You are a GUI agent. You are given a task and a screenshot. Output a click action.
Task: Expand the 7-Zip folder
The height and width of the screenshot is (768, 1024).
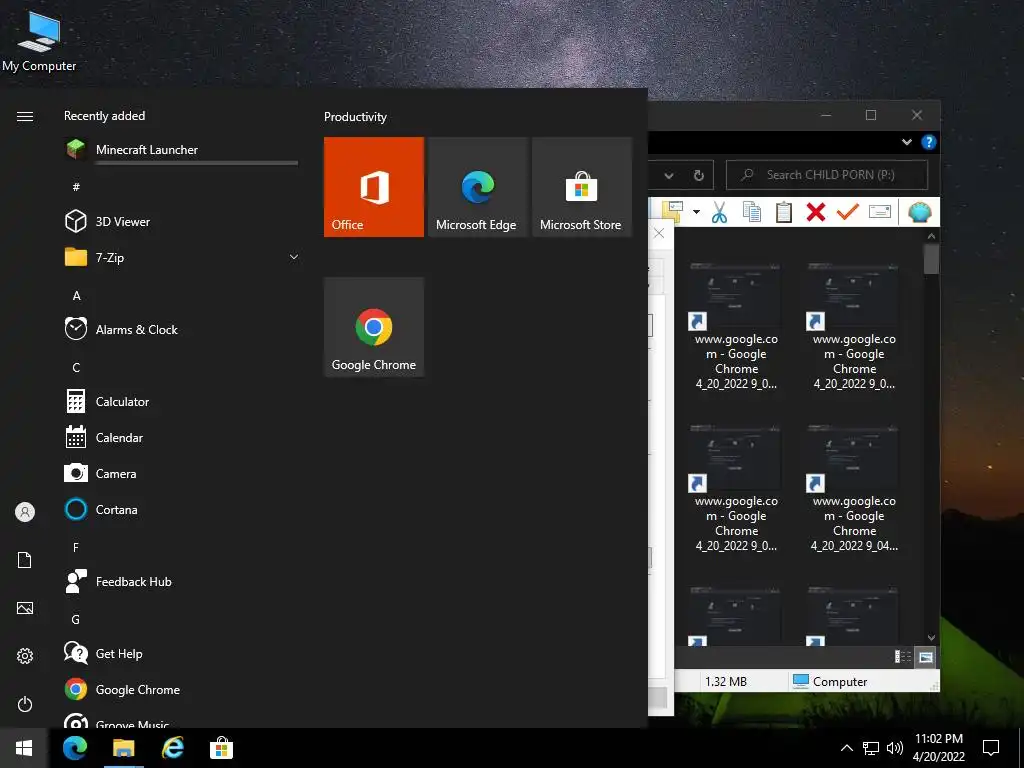[294, 257]
